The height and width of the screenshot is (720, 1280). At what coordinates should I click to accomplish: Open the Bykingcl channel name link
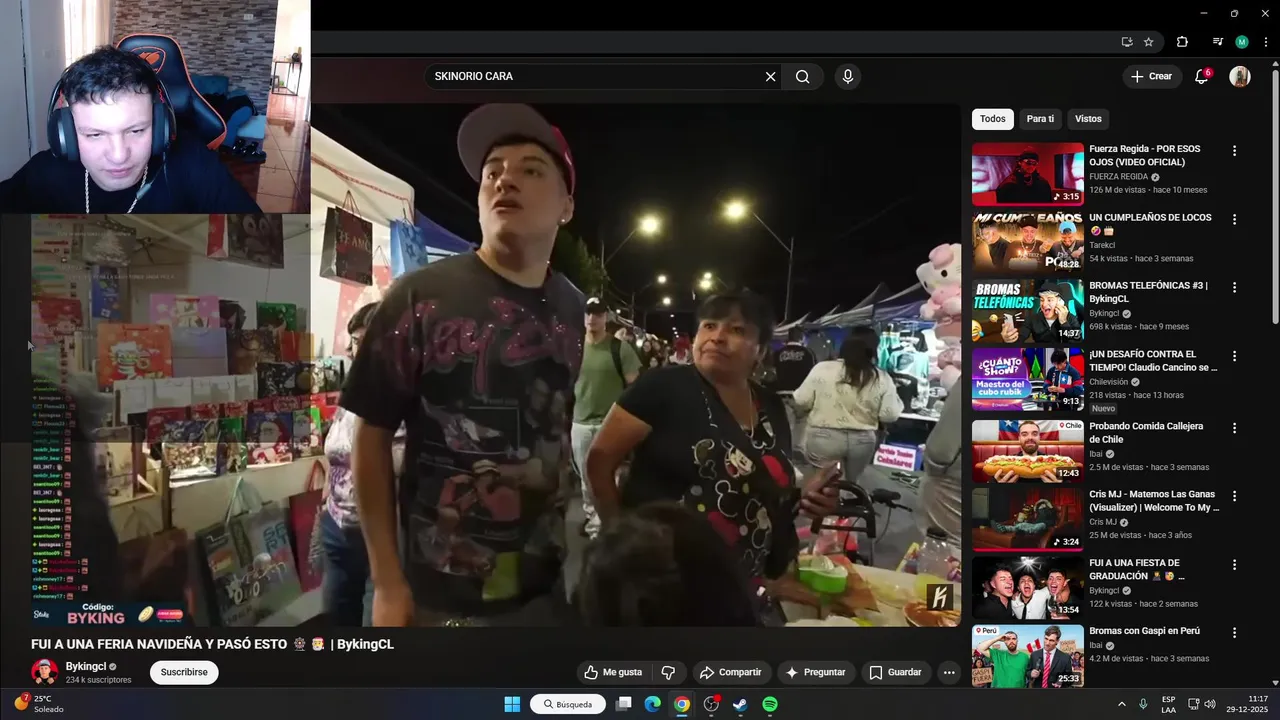pyautogui.click(x=86, y=666)
